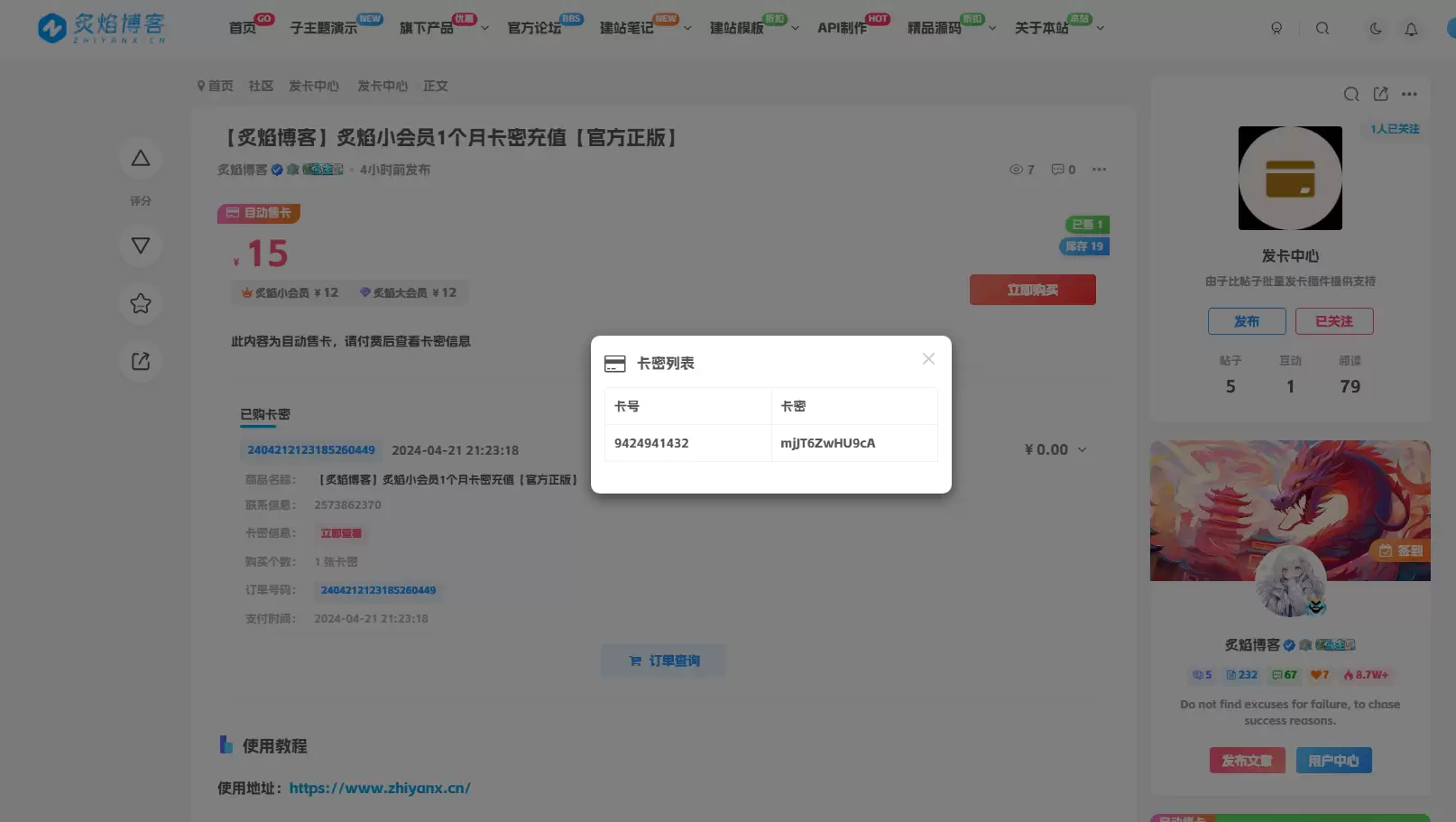Expand the ¥0.00 order details chevron
The width and height of the screenshot is (1456, 822).
click(1083, 449)
